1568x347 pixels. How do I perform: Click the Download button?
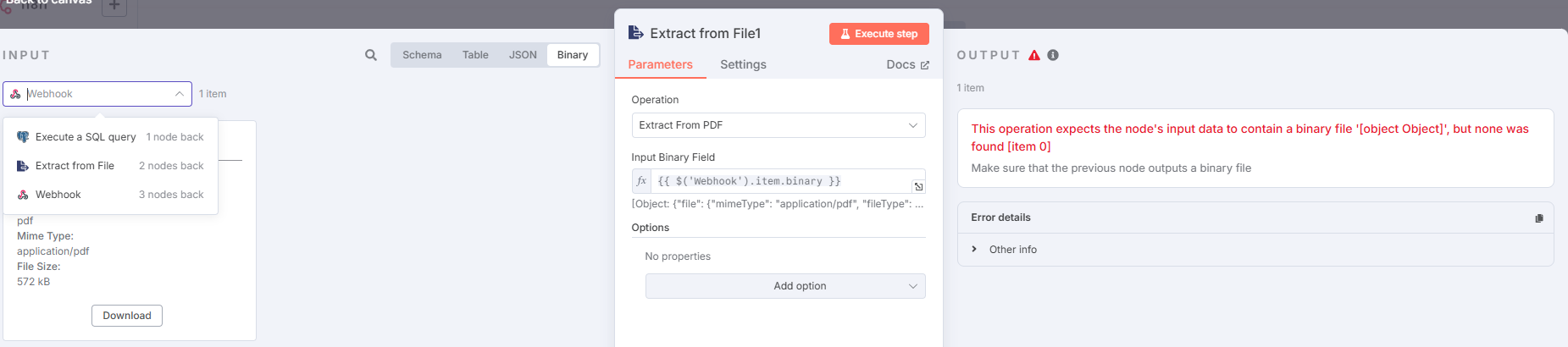point(127,316)
